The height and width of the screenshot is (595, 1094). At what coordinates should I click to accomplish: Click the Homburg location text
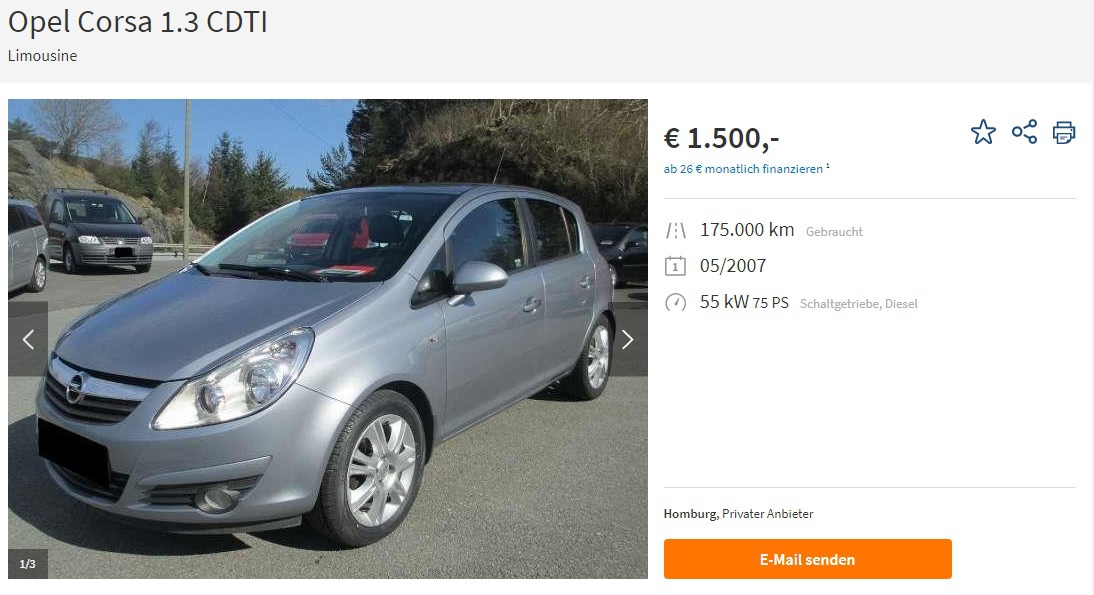(691, 514)
